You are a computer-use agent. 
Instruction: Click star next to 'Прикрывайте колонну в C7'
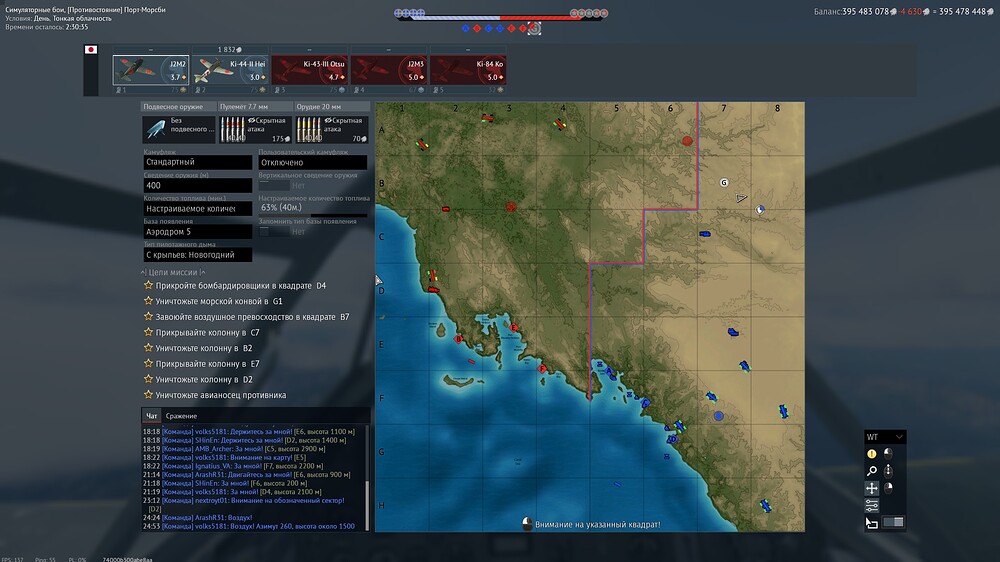pyautogui.click(x=149, y=332)
